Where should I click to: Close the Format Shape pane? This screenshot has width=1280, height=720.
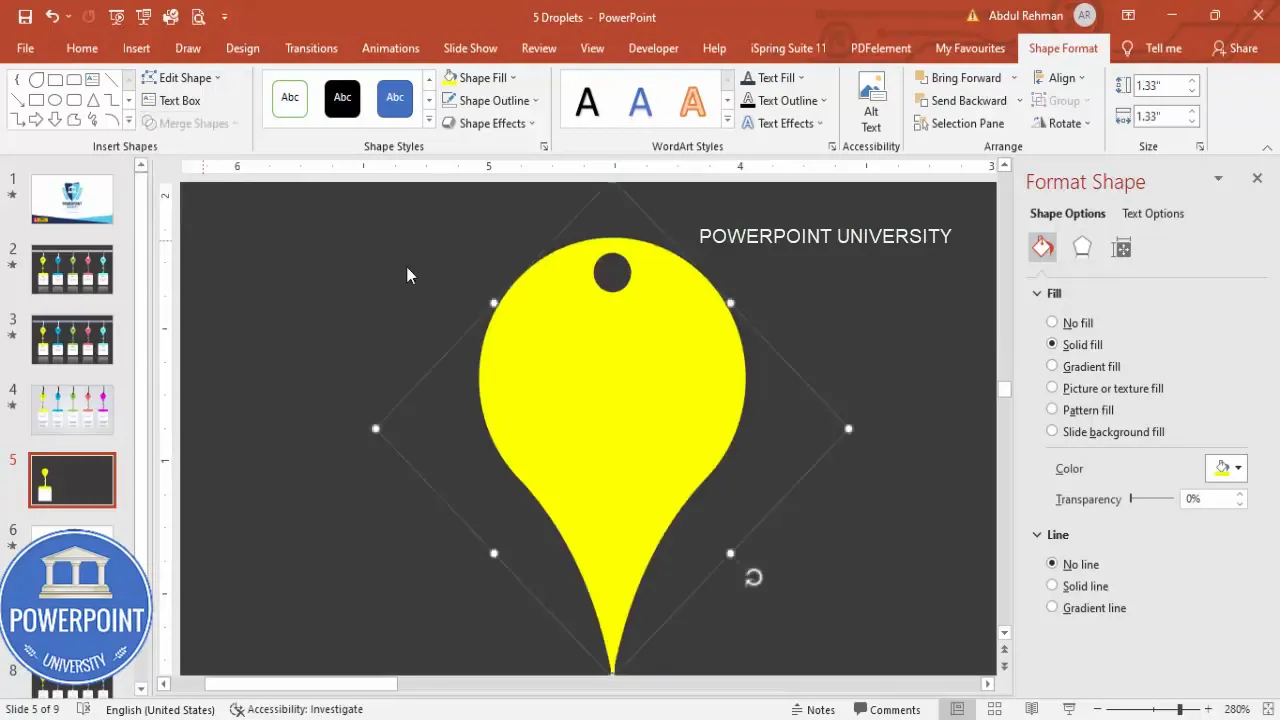1257,178
